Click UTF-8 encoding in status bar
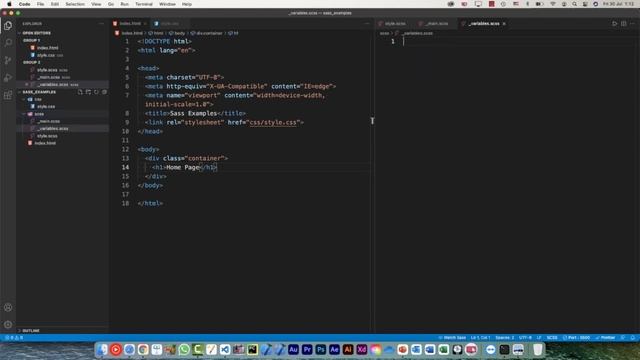Screen dimensions: 640x360 pyautogui.click(x=525, y=338)
